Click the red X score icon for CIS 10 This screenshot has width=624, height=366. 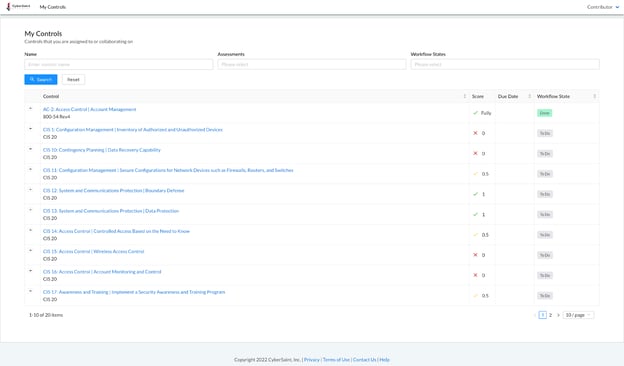pos(475,154)
